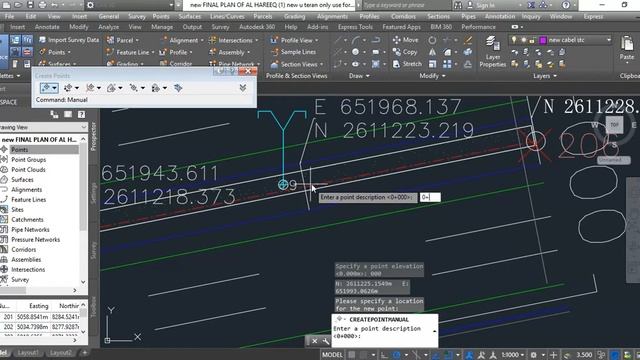Click the Prospector vertical tab

(93, 136)
